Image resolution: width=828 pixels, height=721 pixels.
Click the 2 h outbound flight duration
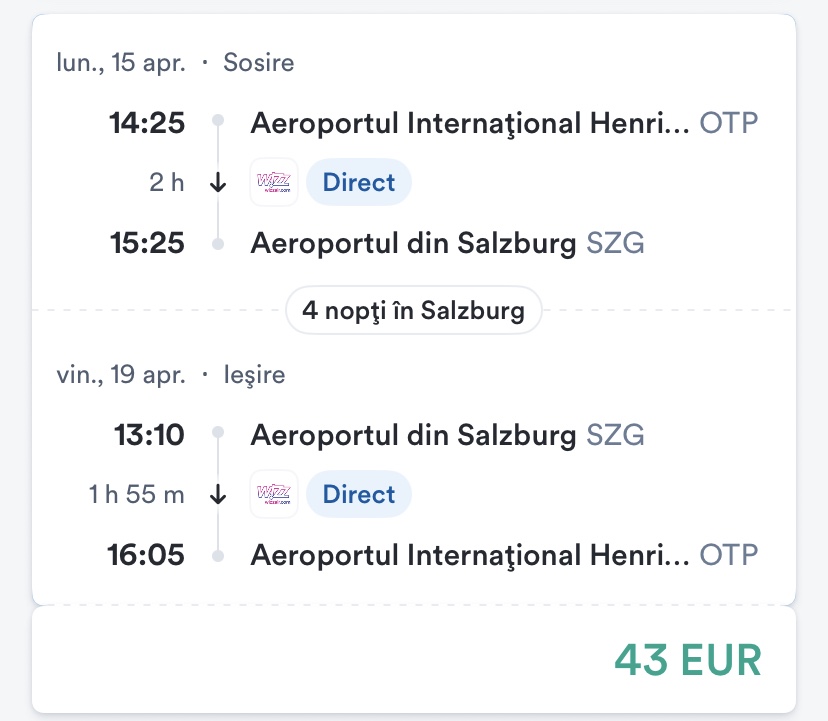pyautogui.click(x=167, y=183)
